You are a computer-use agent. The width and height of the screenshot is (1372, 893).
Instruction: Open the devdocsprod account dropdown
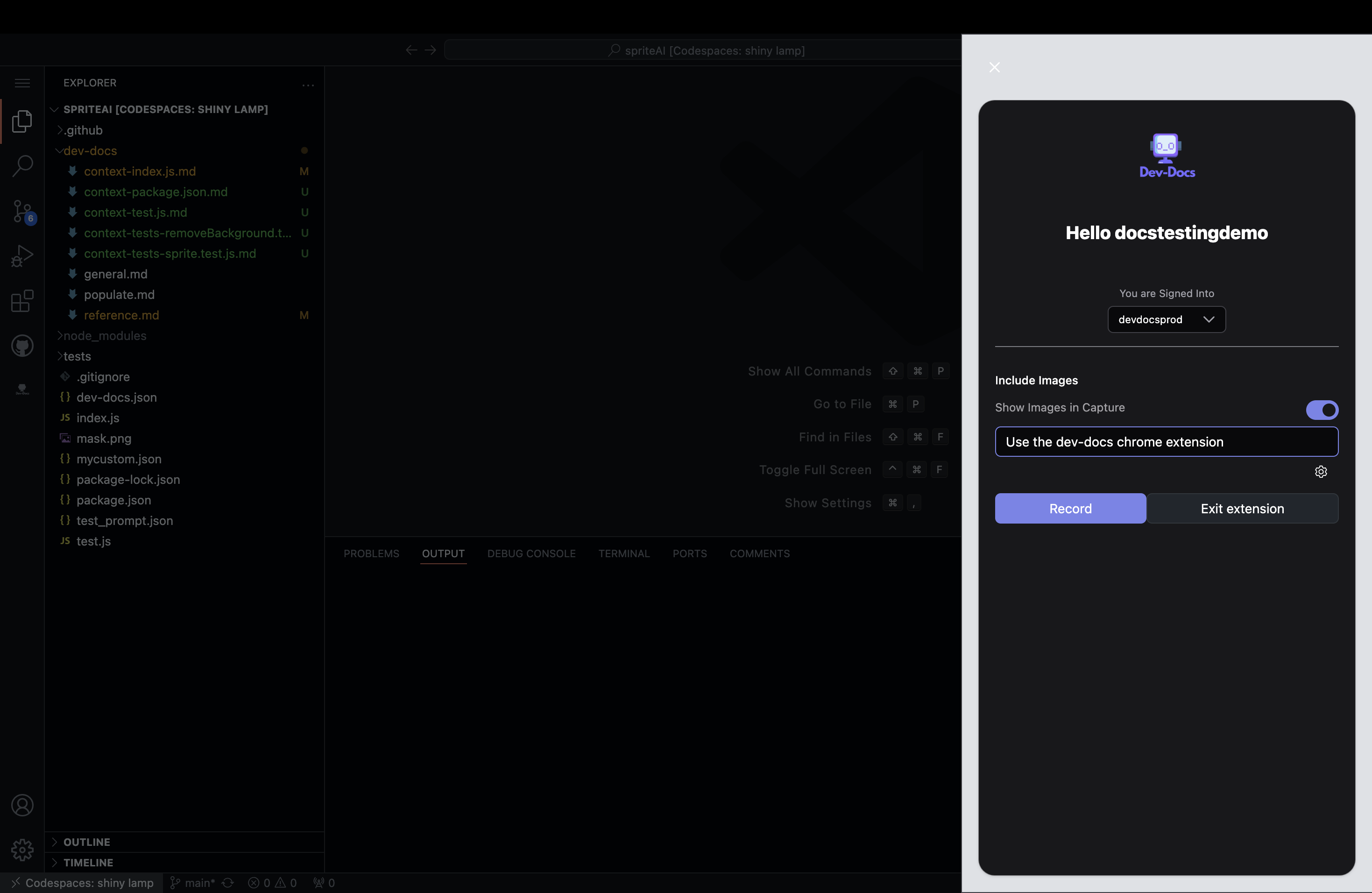tap(1166, 319)
